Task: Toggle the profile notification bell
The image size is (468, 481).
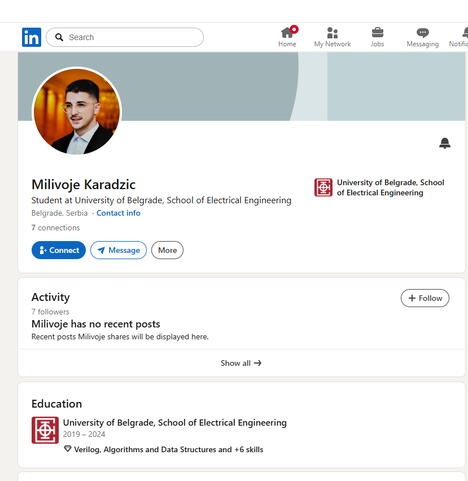Action: point(445,143)
